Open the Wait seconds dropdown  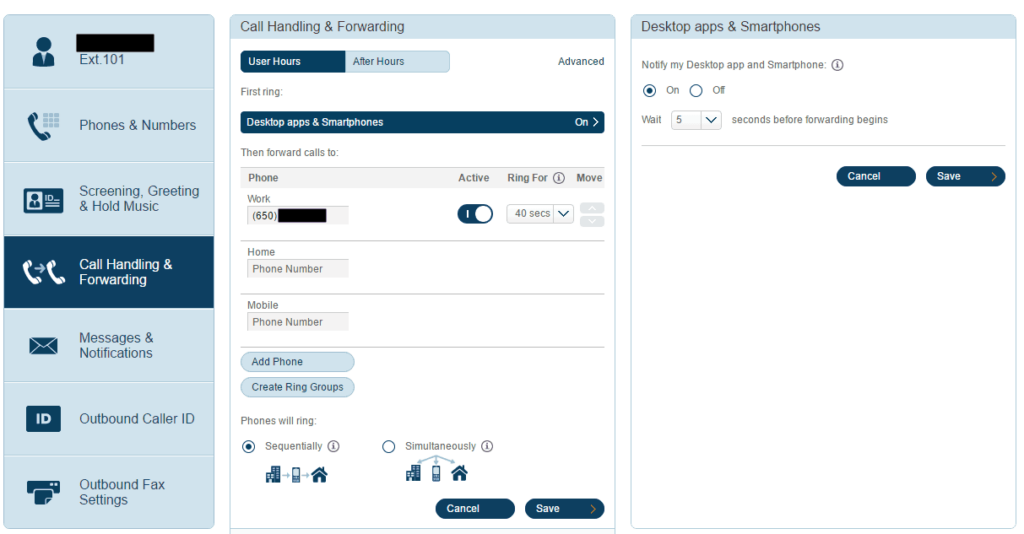coord(696,119)
